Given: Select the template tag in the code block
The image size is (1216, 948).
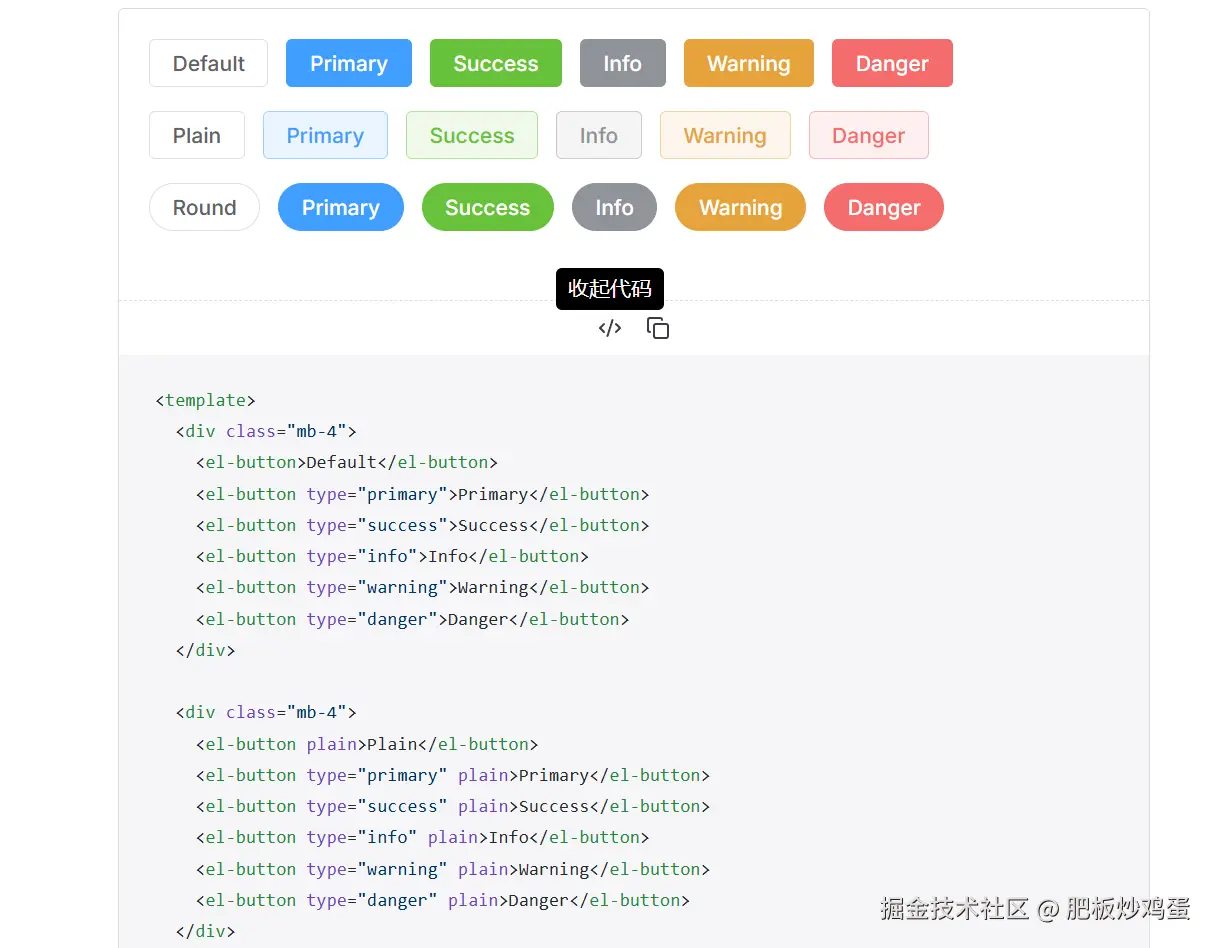Looking at the screenshot, I should [205, 400].
